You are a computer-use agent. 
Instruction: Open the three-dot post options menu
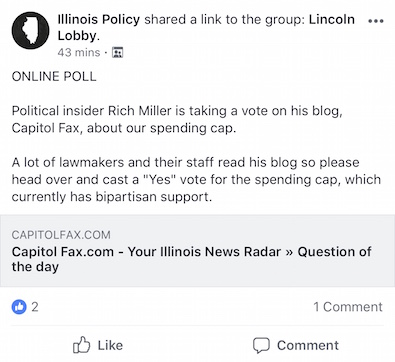pyautogui.click(x=376, y=21)
